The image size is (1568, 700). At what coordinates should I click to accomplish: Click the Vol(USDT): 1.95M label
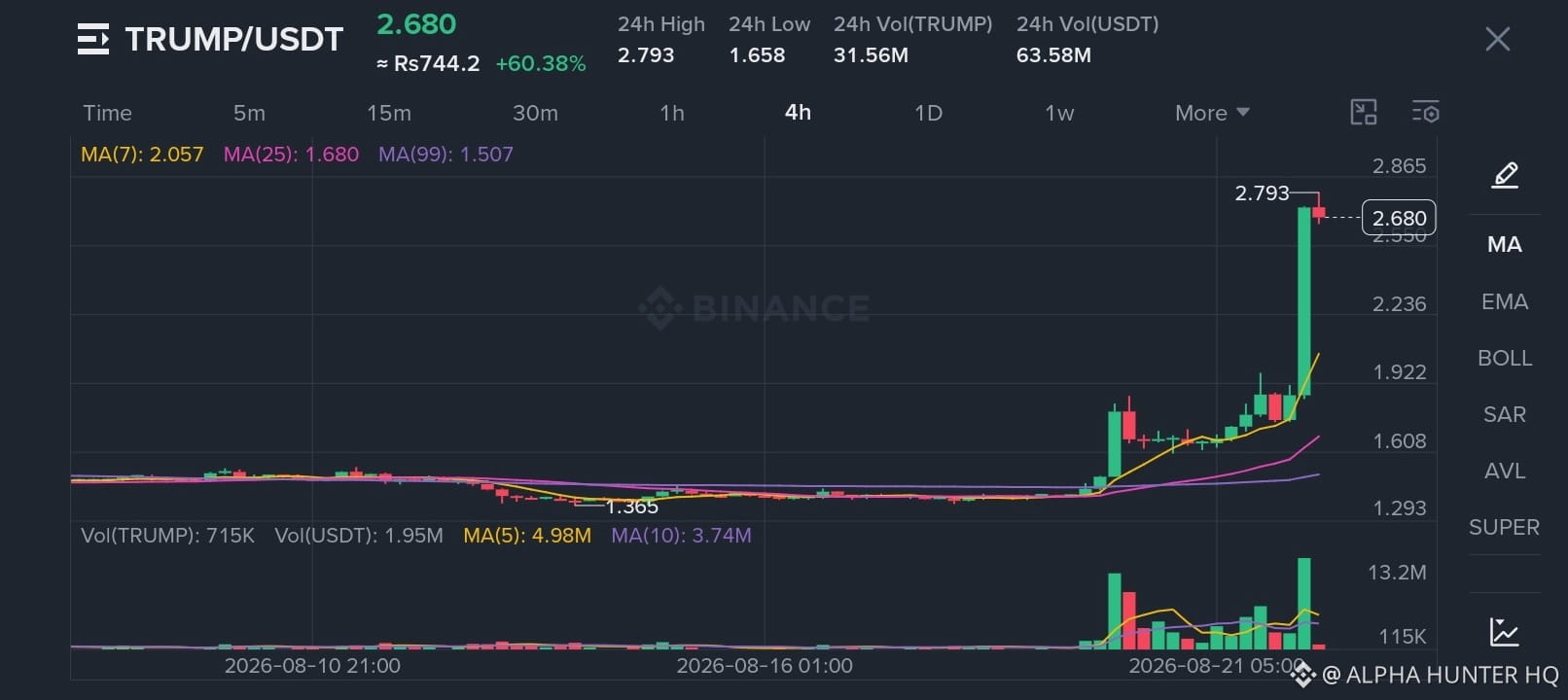click(x=359, y=536)
